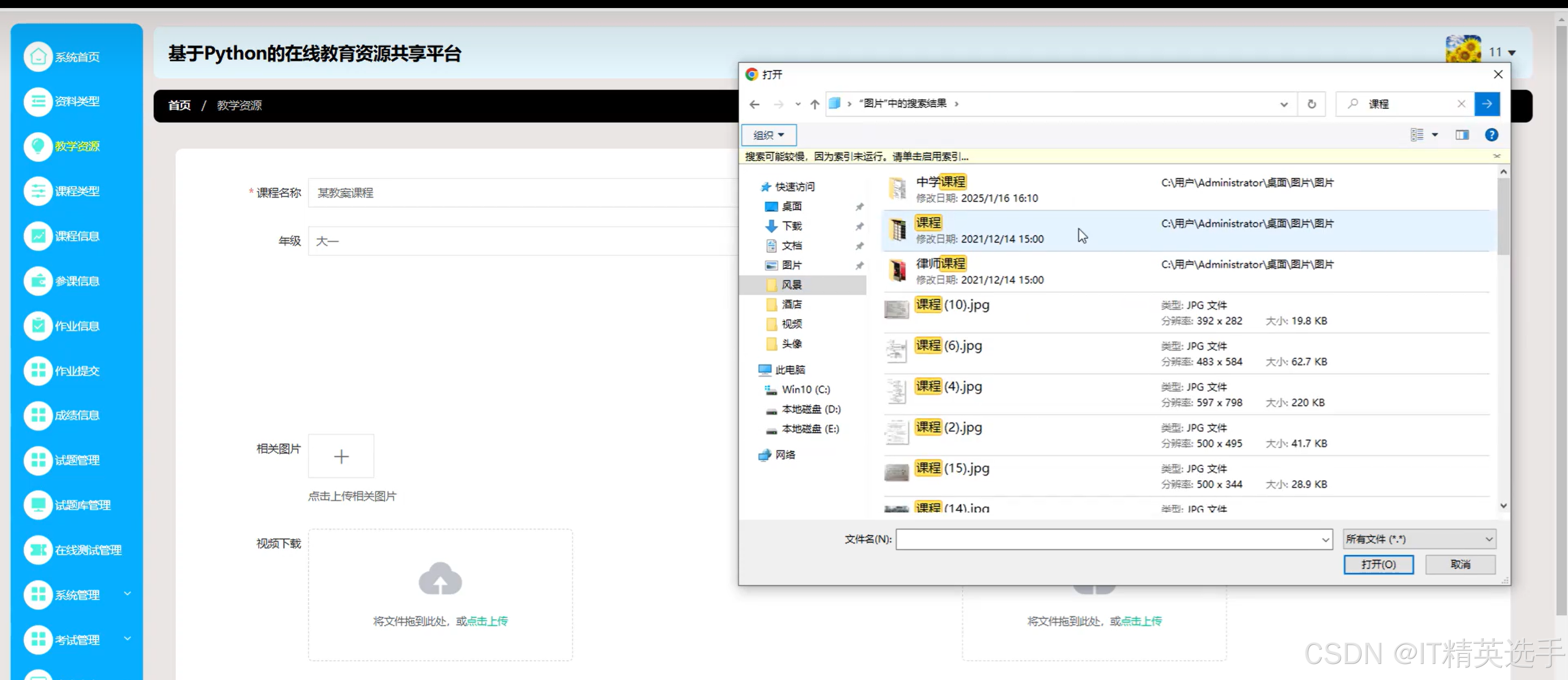Click the refresh icon in address bar
Viewport: 1568px width, 680px height.
[x=1311, y=104]
